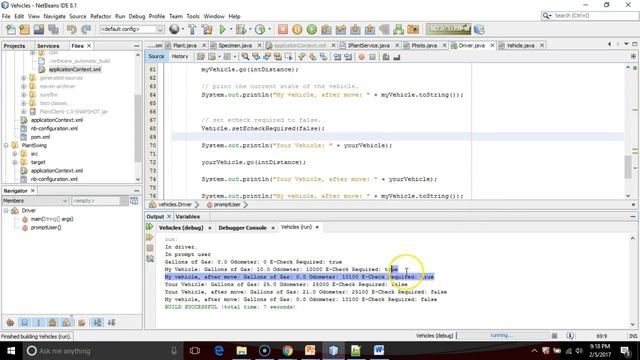
Task: Open Microsoft Word from the taskbar
Action: pyautogui.click(x=379, y=351)
